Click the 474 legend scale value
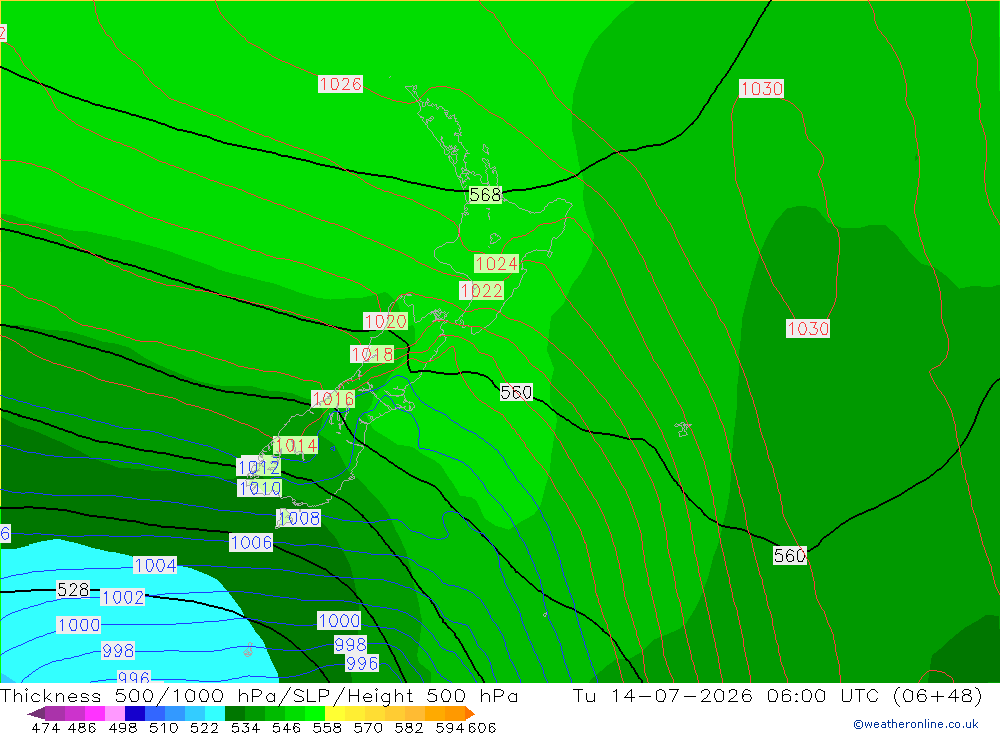The height and width of the screenshot is (733, 1000). [45, 727]
